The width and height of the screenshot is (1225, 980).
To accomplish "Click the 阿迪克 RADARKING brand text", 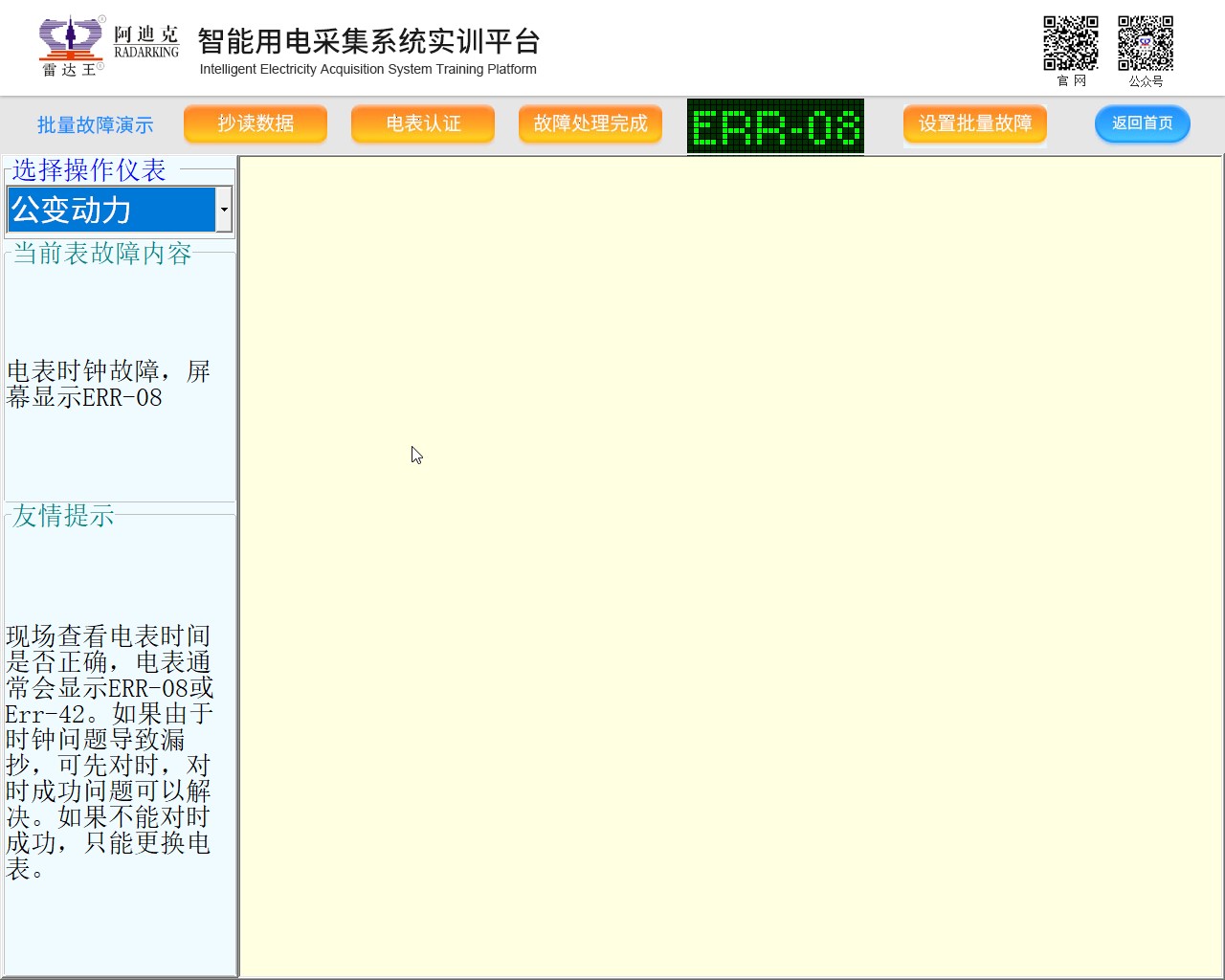I will 145,41.
